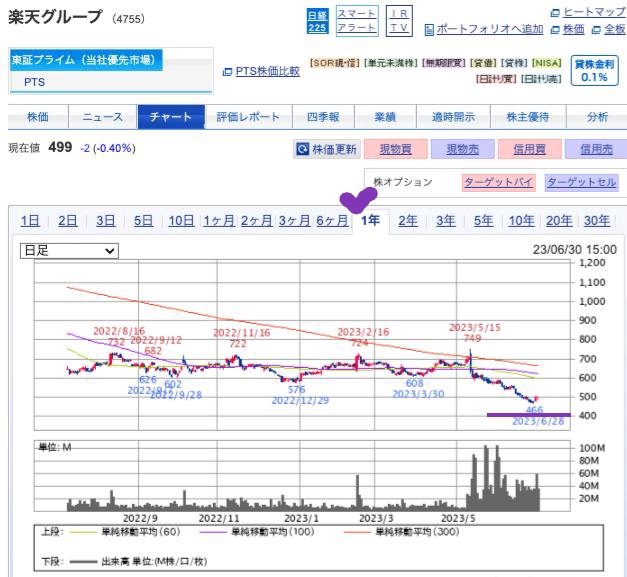Click the ターゲットセル button

point(581,182)
